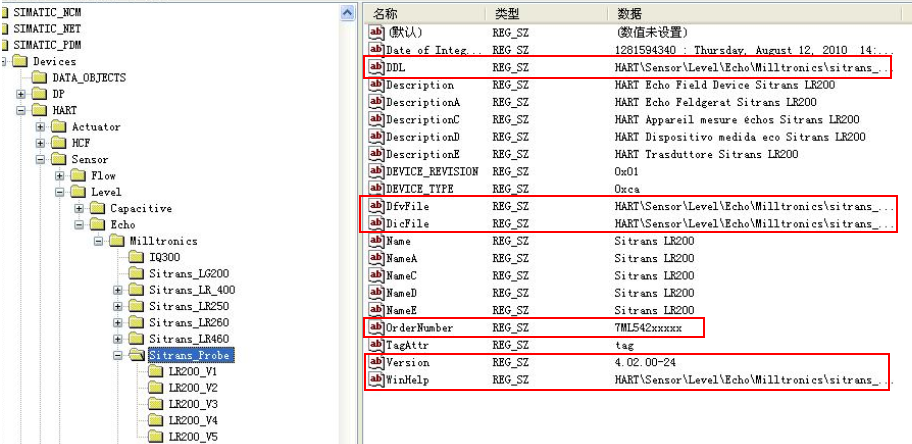
Task: Expand the DP tree node
Action: point(20,94)
